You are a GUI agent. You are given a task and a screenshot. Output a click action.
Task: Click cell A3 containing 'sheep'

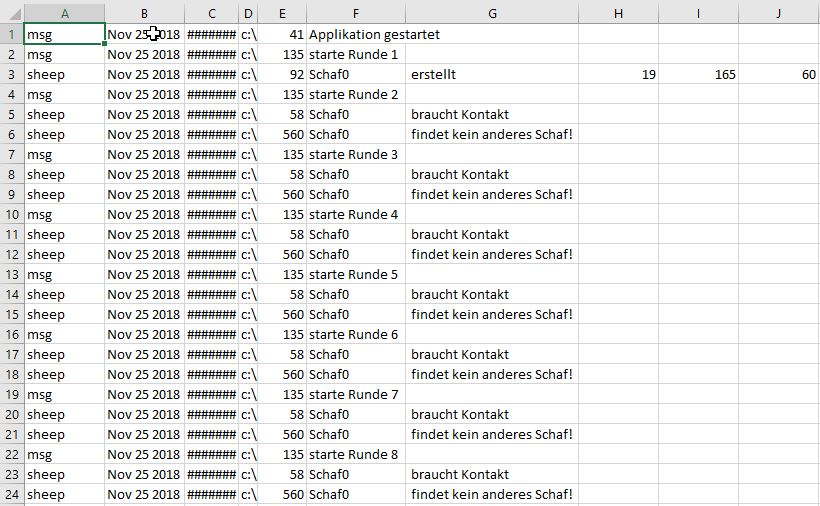coord(64,74)
